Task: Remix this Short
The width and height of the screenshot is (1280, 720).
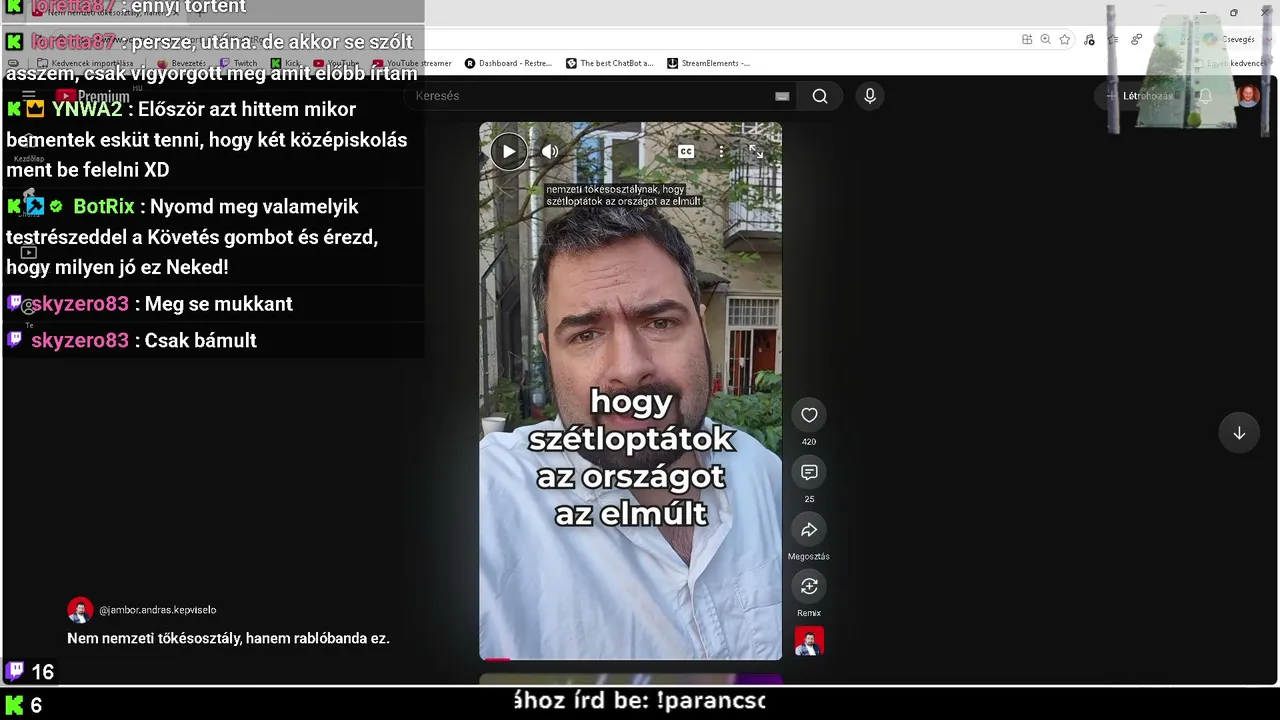Action: (809, 586)
